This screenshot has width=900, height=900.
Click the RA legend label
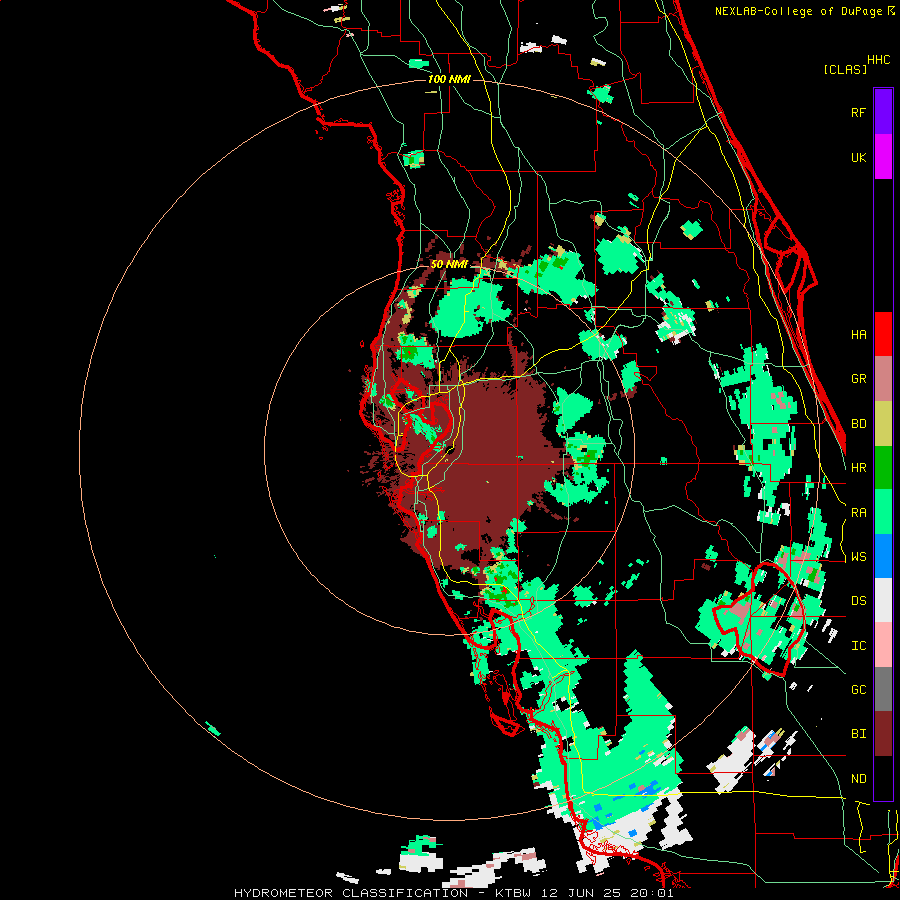(x=858, y=513)
